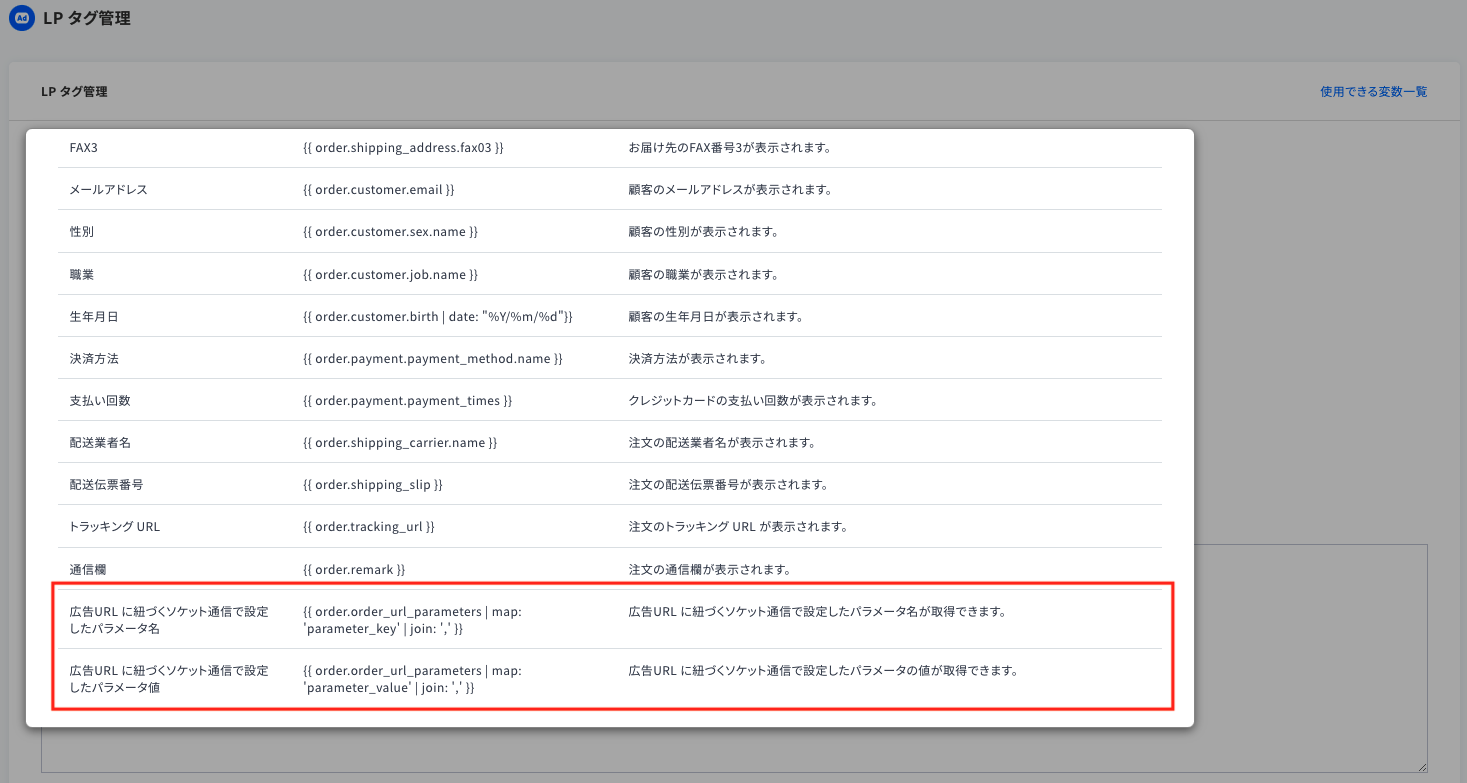Select the FAX3 row label
This screenshot has height=783, width=1467.
[x=84, y=148]
